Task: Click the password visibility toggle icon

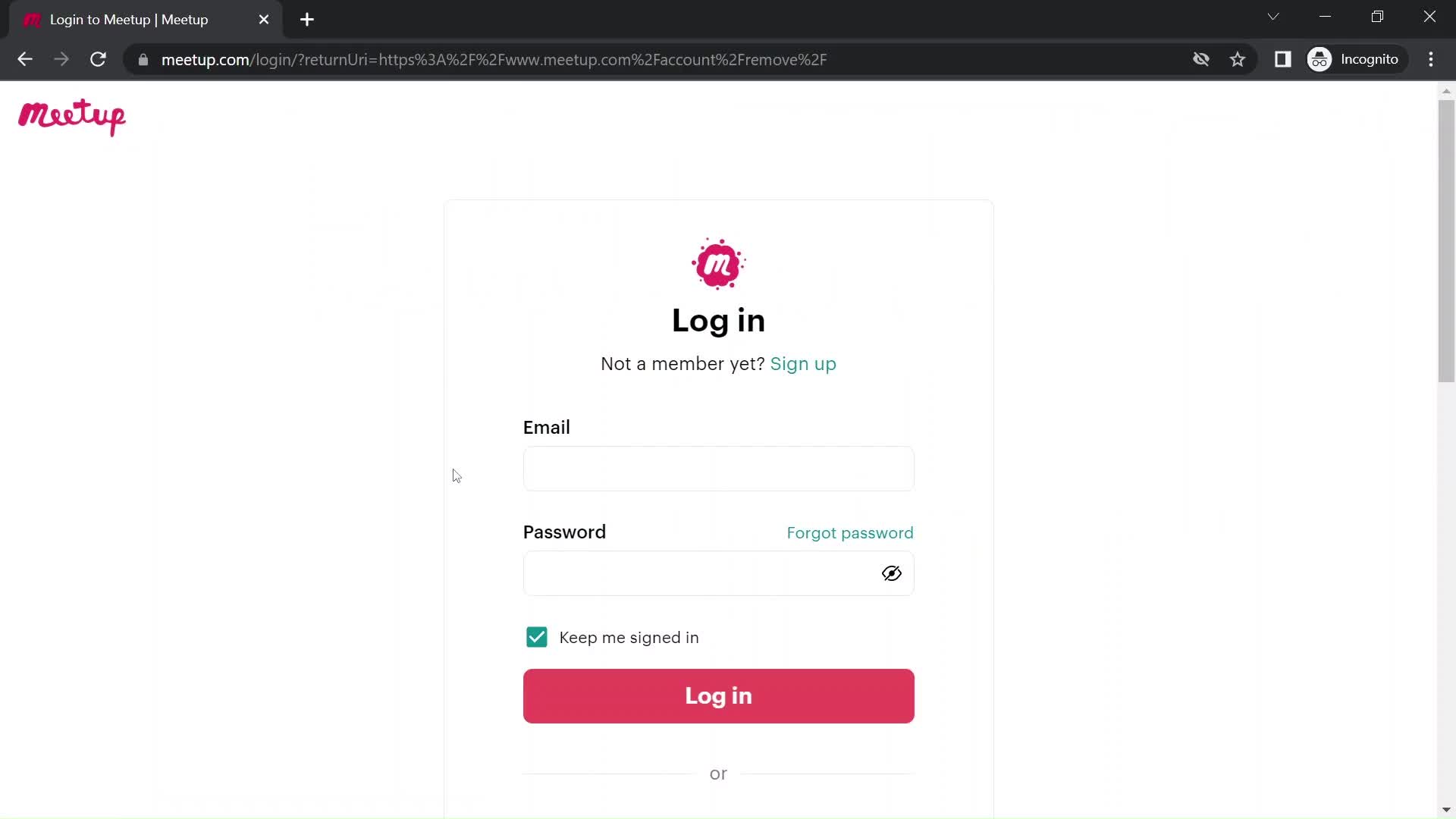Action: [891, 573]
